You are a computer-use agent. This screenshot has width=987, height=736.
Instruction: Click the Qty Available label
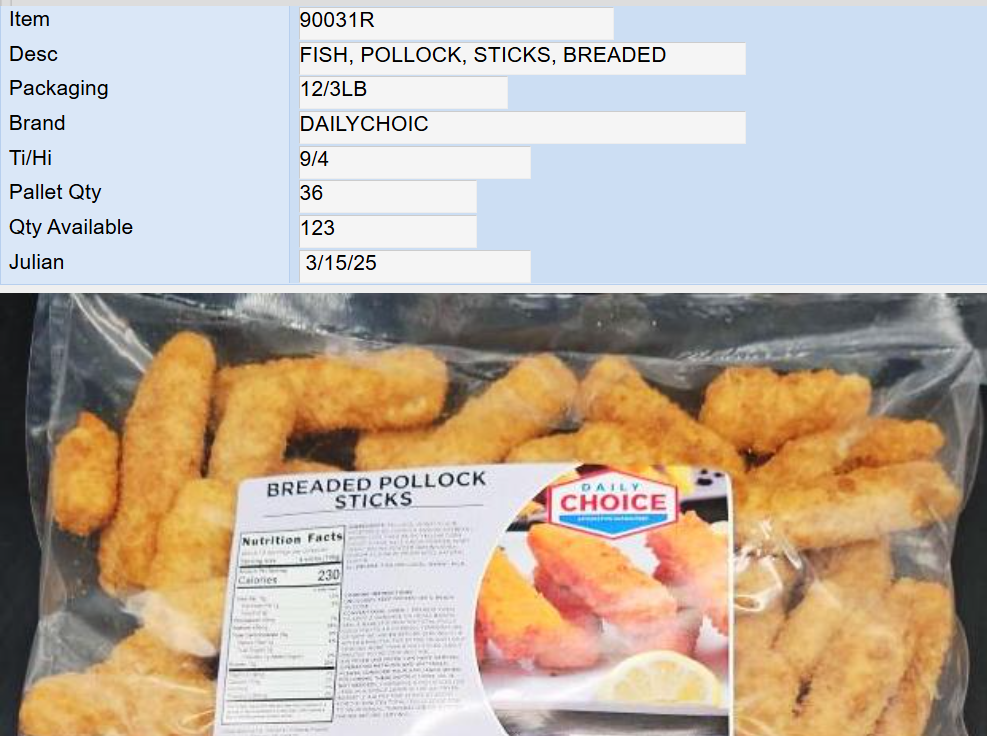pyautogui.click(x=71, y=227)
